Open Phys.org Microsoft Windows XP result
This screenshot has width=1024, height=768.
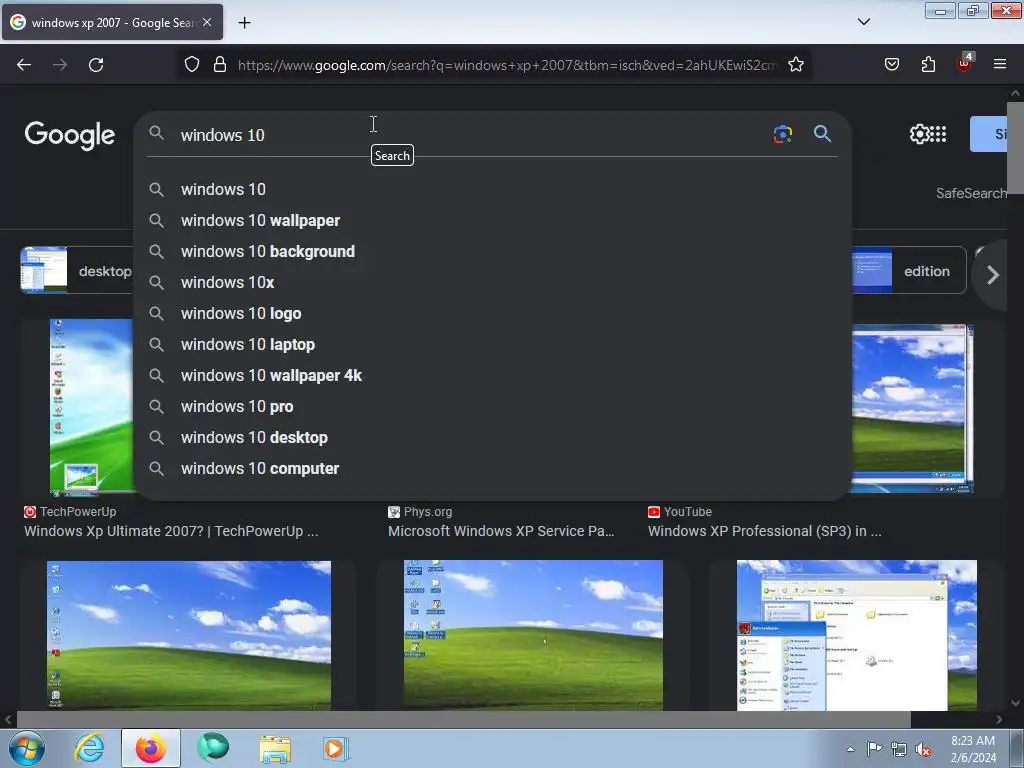point(501,532)
